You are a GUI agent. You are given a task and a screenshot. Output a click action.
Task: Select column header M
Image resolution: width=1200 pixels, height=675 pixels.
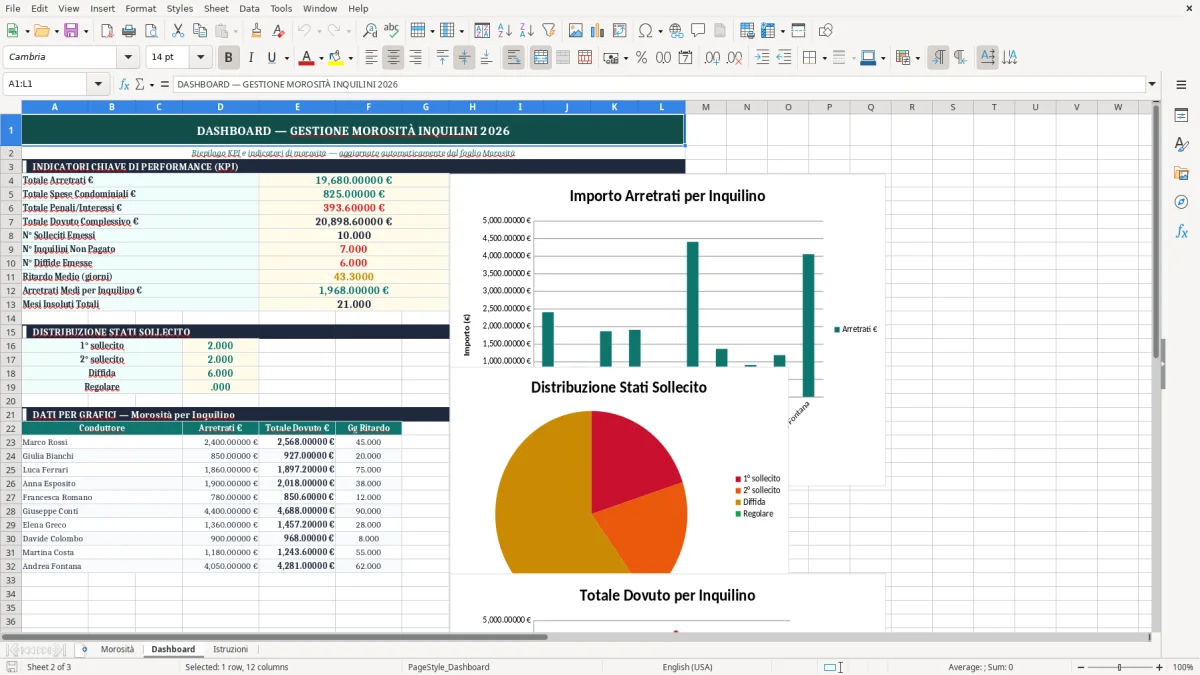[x=705, y=107]
